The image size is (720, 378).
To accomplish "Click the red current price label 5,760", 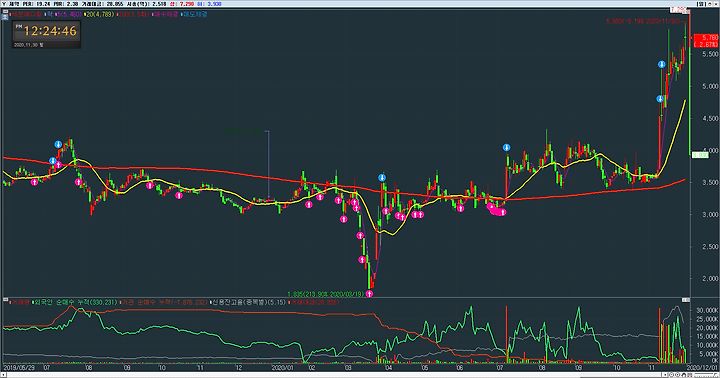I will [706, 40].
